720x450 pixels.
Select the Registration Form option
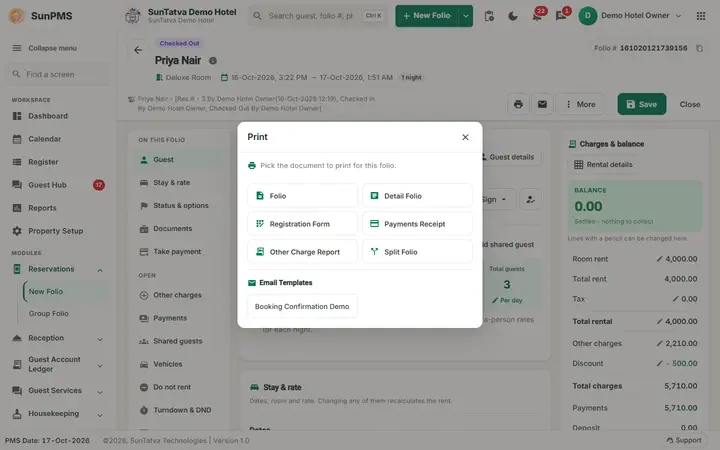coord(302,224)
